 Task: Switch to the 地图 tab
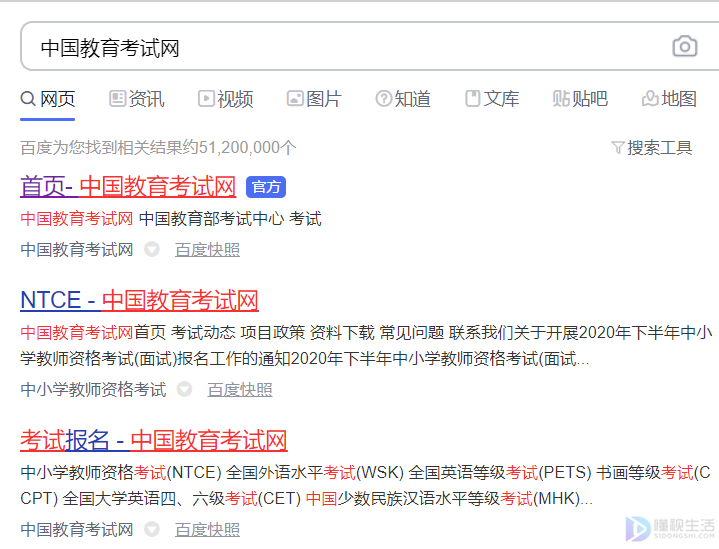click(x=669, y=99)
